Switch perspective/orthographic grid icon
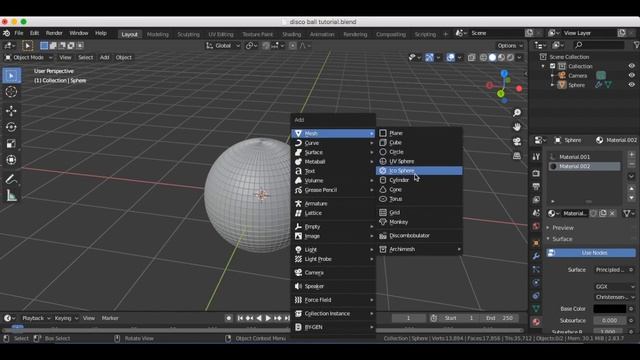 [x=517, y=156]
